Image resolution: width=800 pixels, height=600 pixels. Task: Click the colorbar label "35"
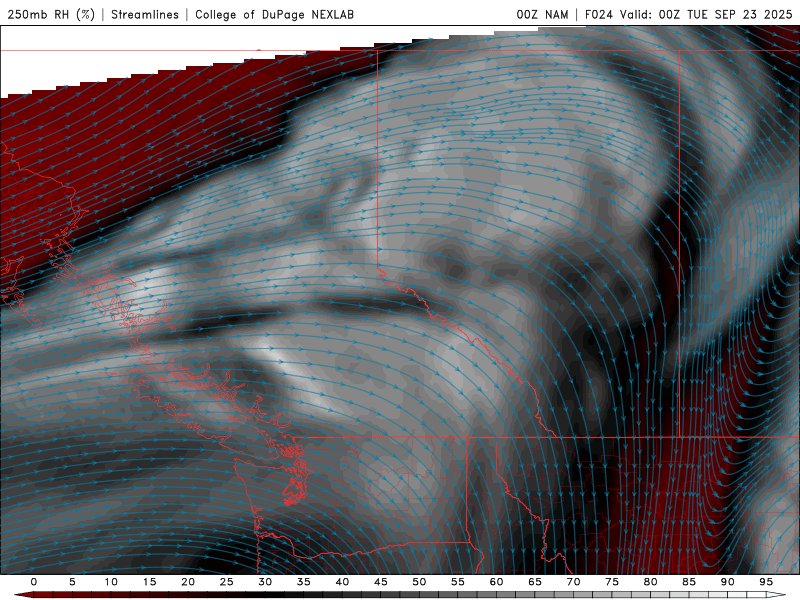pos(304,582)
